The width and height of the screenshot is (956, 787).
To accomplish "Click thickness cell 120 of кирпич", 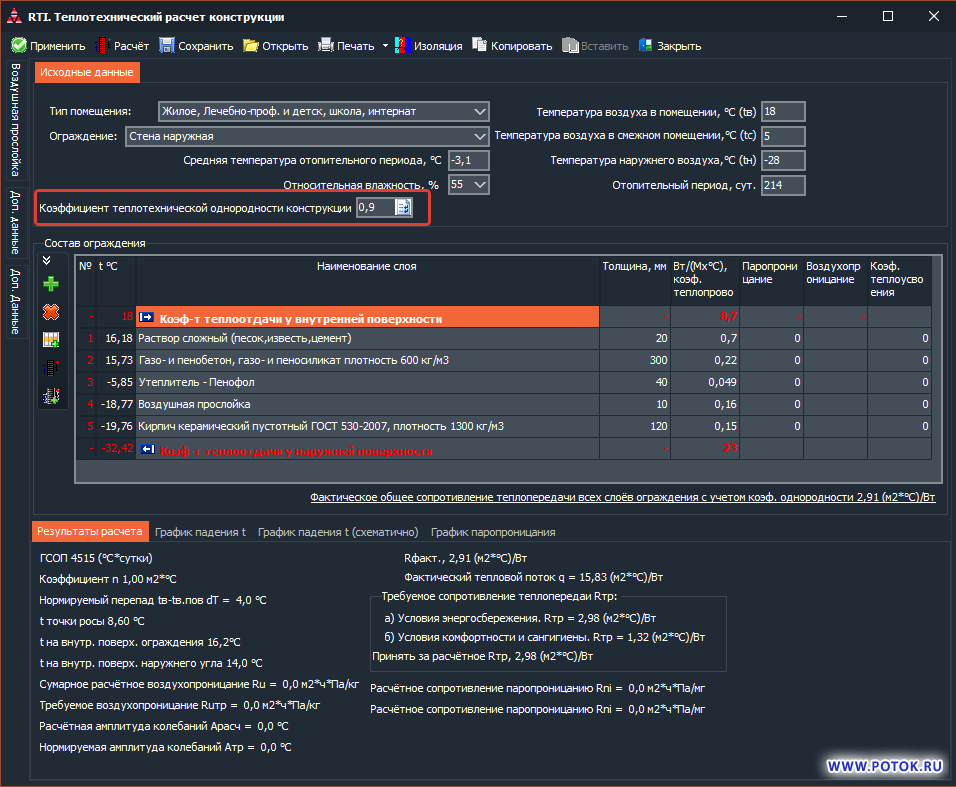I will 635,426.
